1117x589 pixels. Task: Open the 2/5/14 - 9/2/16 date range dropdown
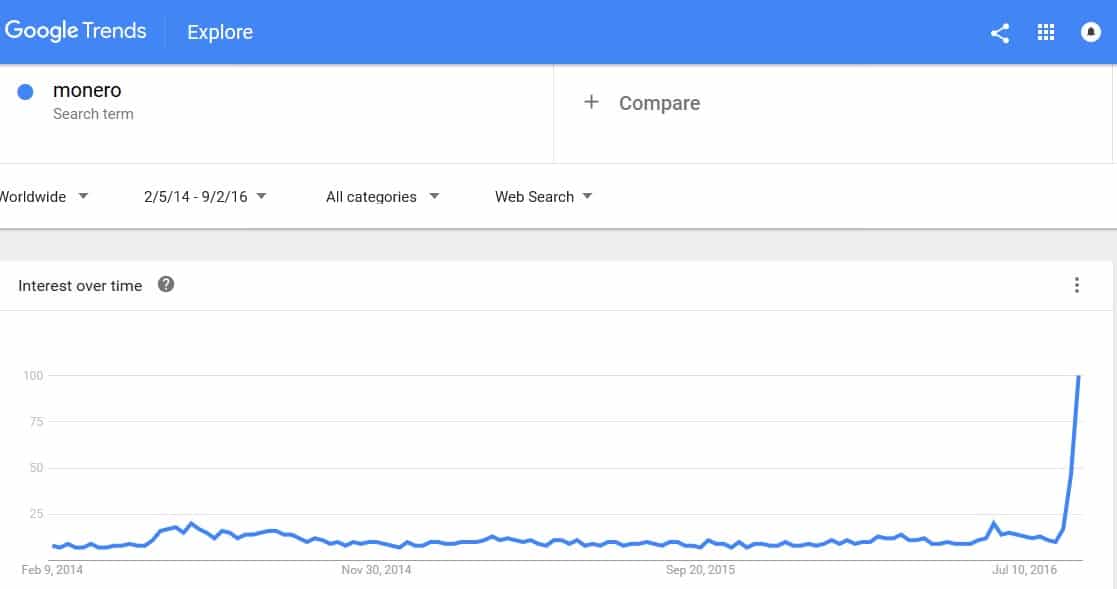pos(205,197)
